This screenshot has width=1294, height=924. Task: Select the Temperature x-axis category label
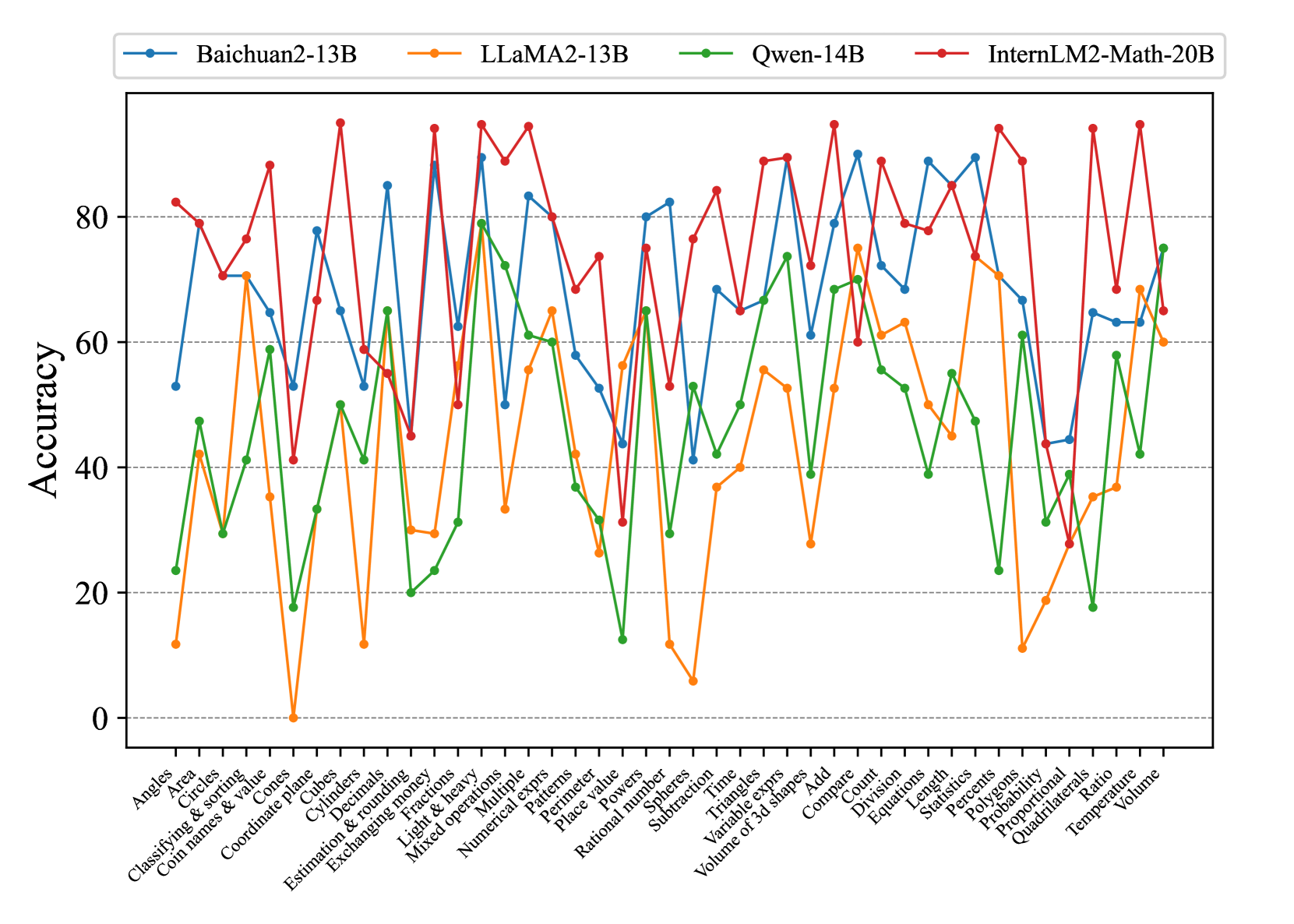click(1103, 801)
